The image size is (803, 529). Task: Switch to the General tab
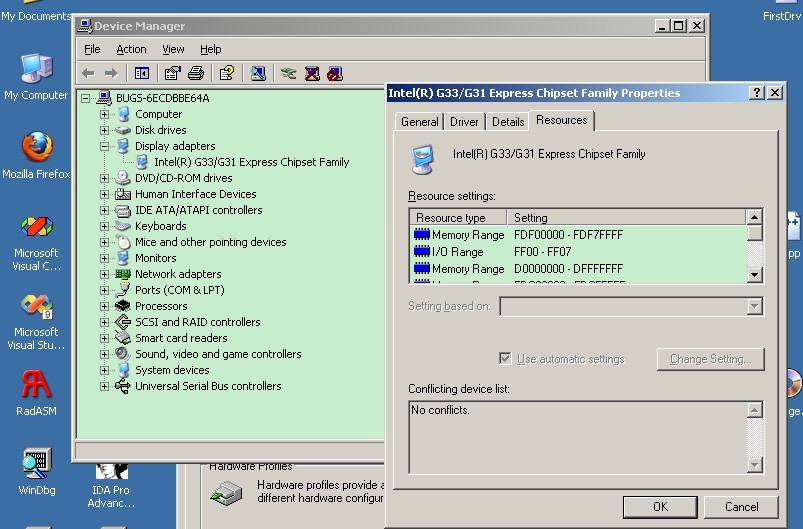coord(419,122)
